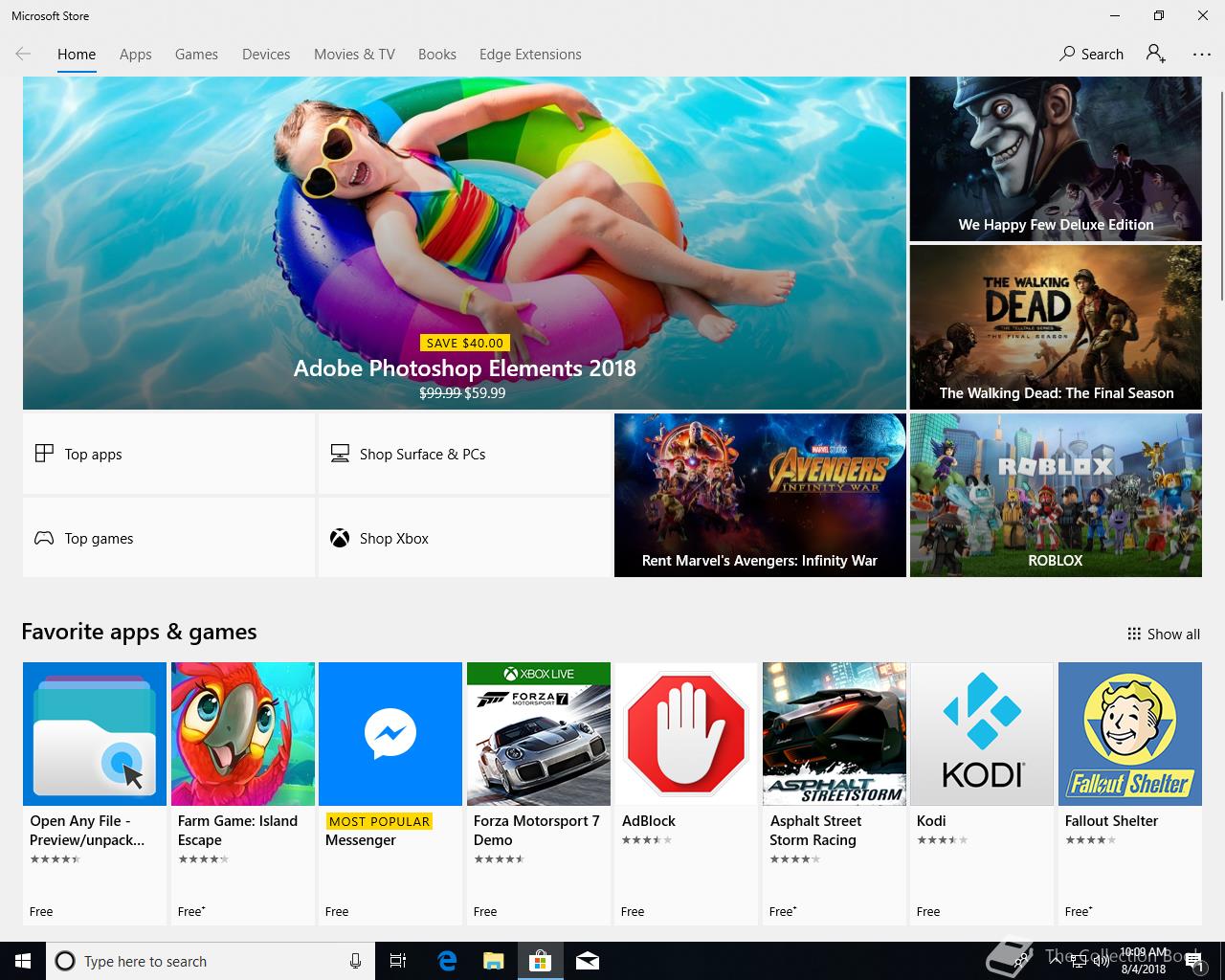The image size is (1225, 980).
Task: Click the Open Any File title text
Action: point(87,831)
